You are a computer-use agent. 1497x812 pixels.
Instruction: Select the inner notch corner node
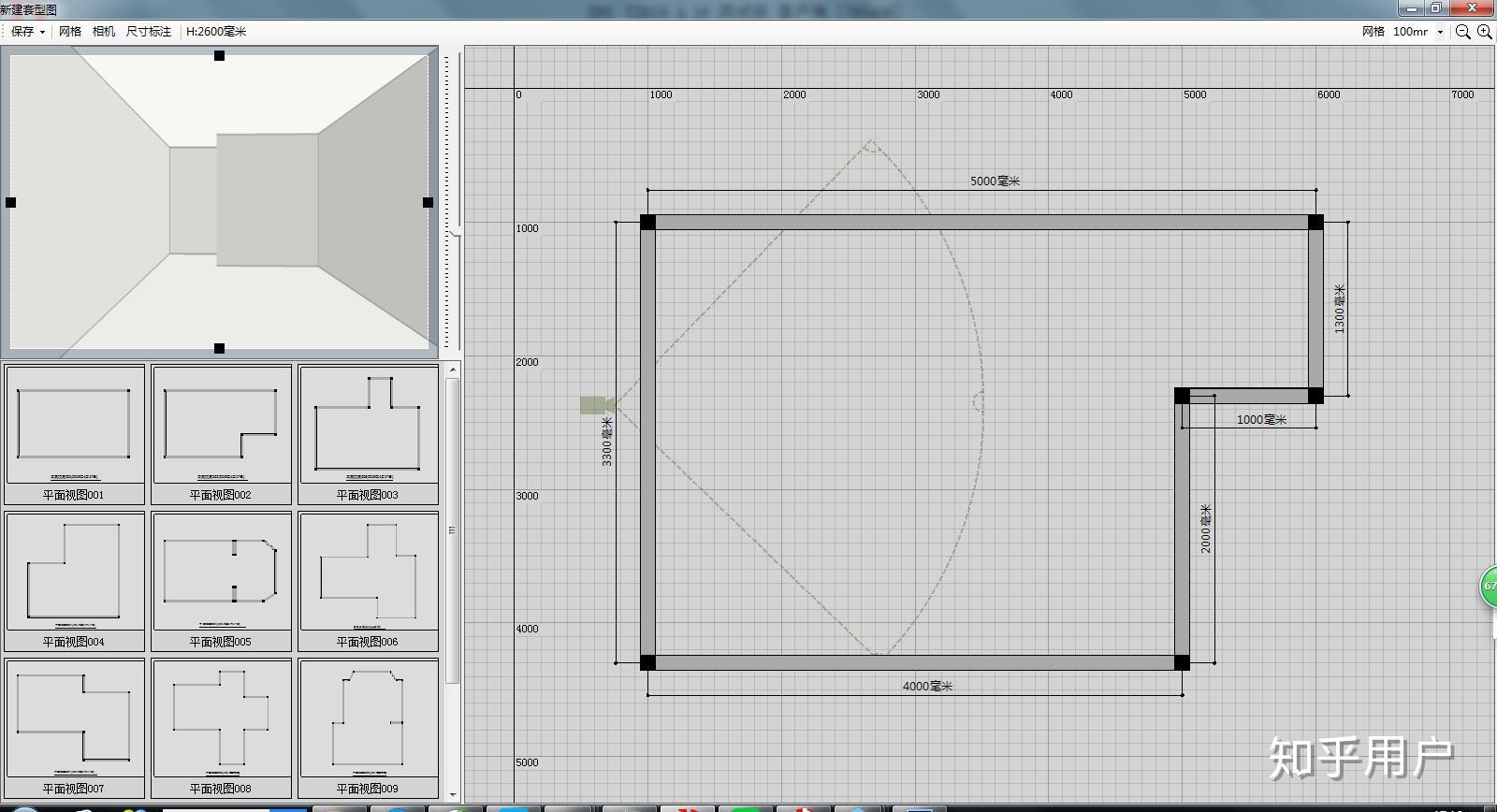pos(1182,396)
